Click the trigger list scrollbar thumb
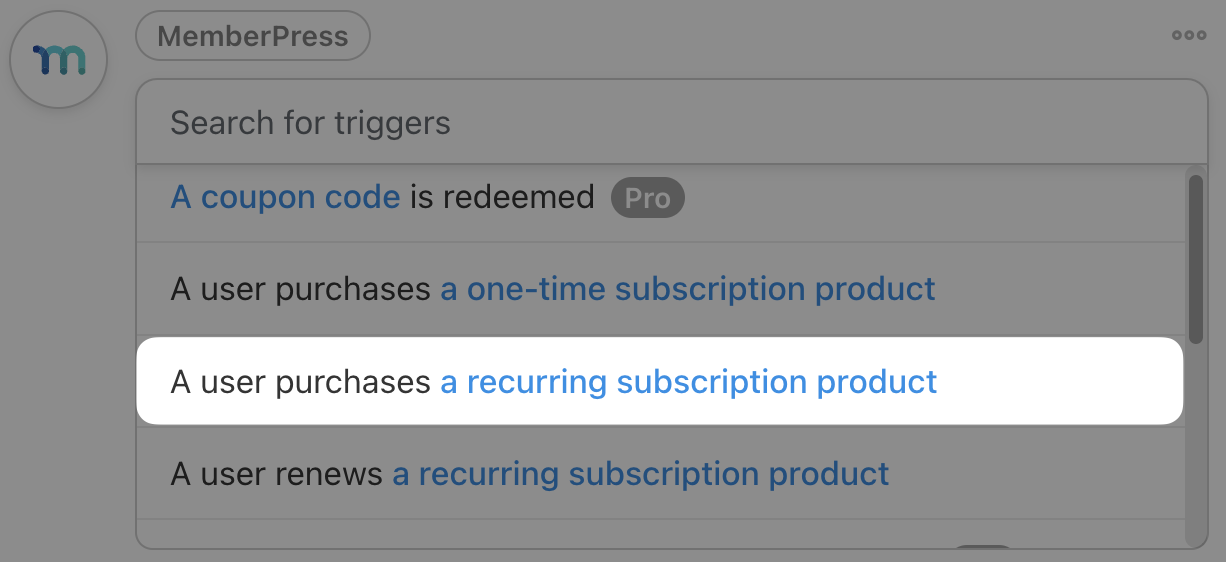Image resolution: width=1226 pixels, height=562 pixels. pyautogui.click(x=1195, y=260)
